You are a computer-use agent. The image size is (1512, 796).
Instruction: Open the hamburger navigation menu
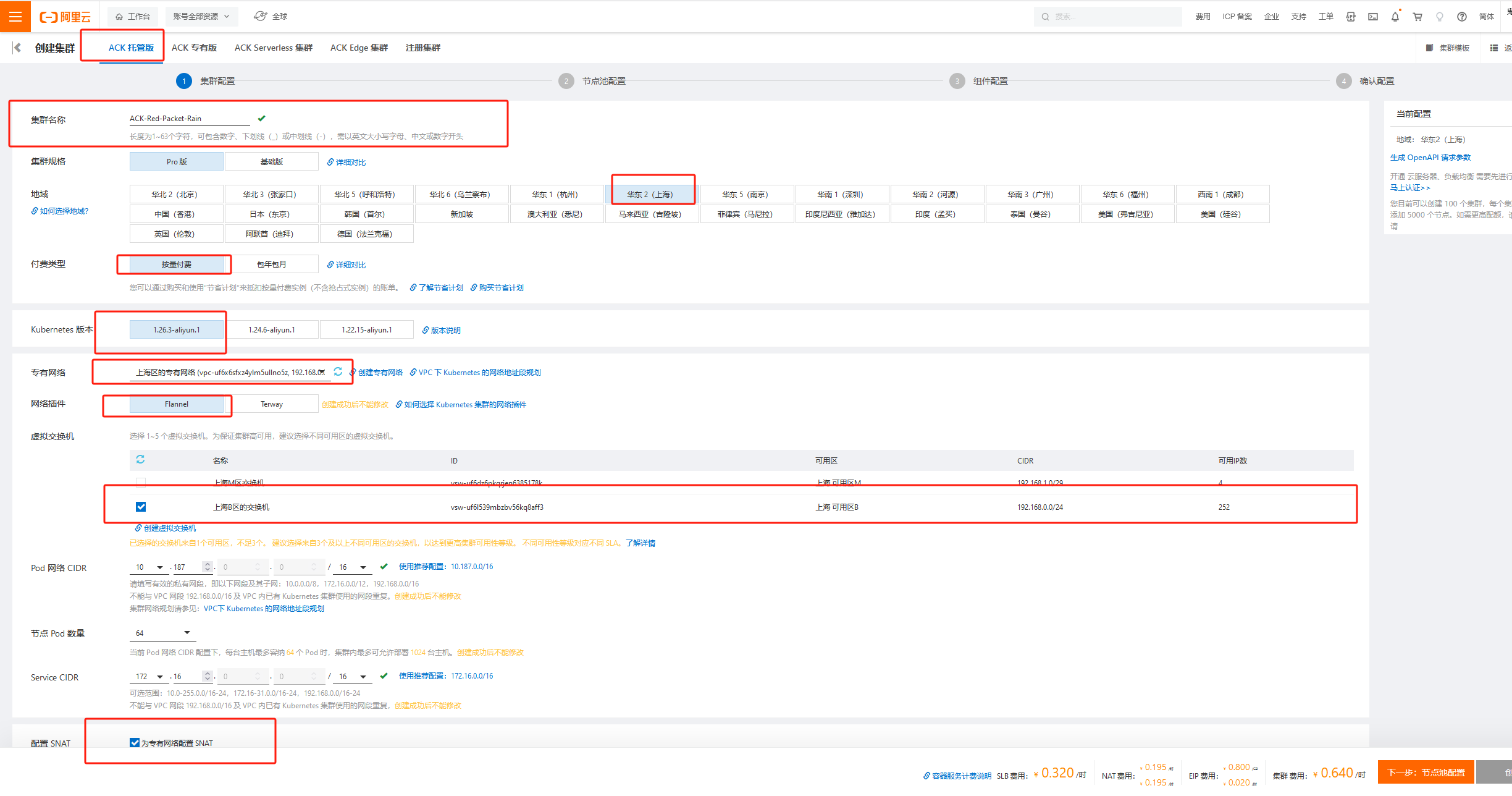point(15,16)
